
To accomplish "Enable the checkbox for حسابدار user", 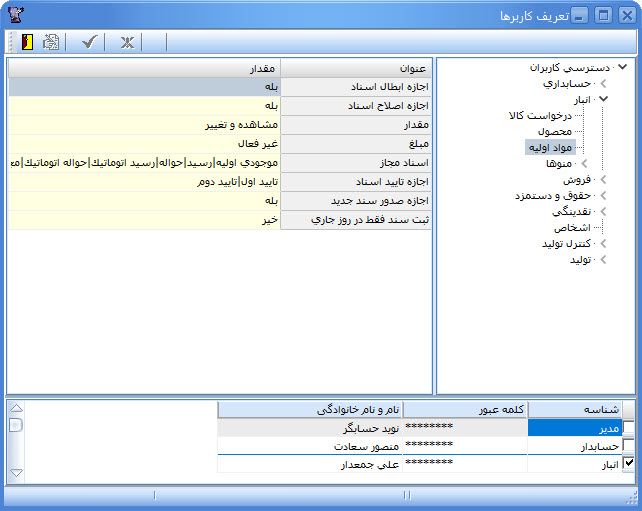I will [x=628, y=446].
